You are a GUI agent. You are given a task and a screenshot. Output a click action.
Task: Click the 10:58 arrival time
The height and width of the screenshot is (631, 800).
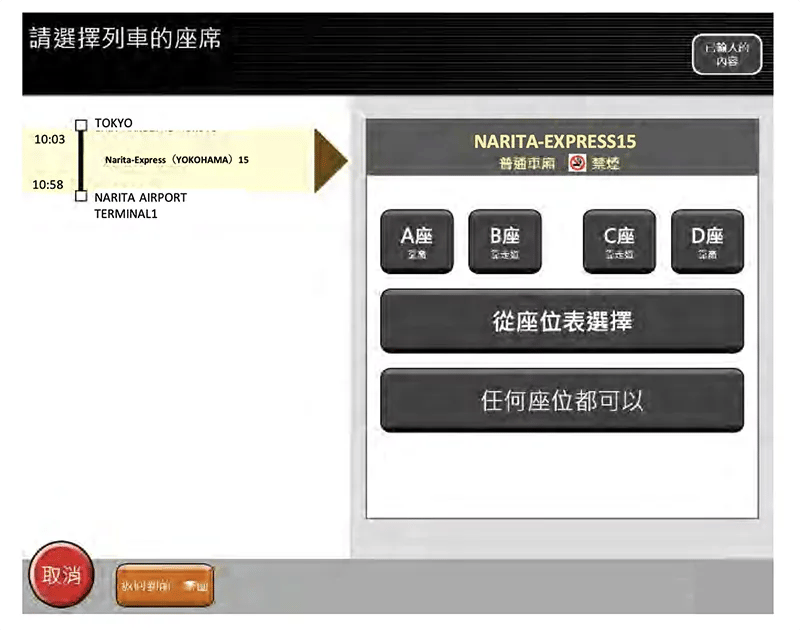[48, 185]
